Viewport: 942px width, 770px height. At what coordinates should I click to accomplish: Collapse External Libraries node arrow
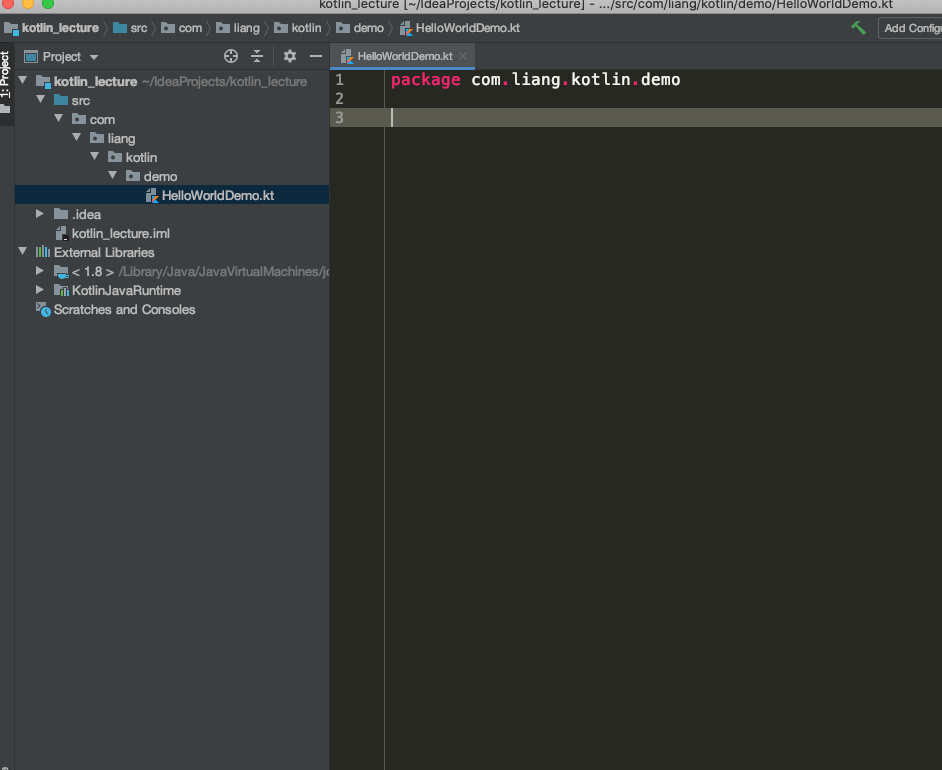[23, 251]
